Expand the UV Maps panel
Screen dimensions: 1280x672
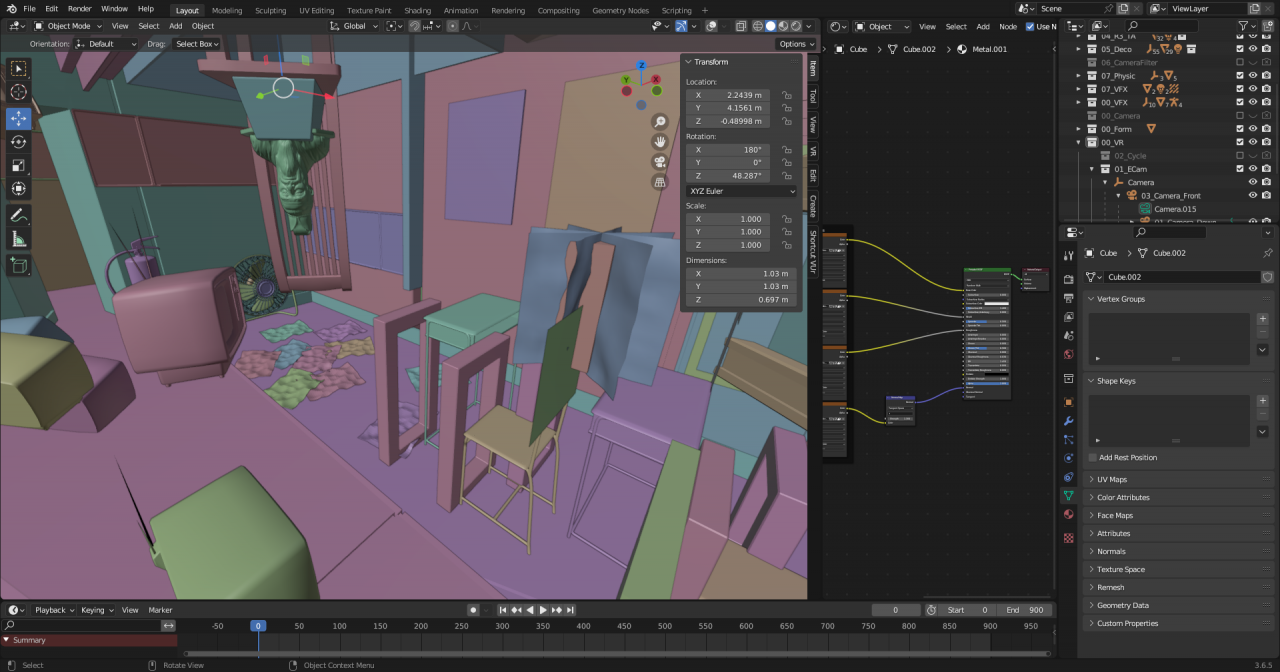(1112, 479)
